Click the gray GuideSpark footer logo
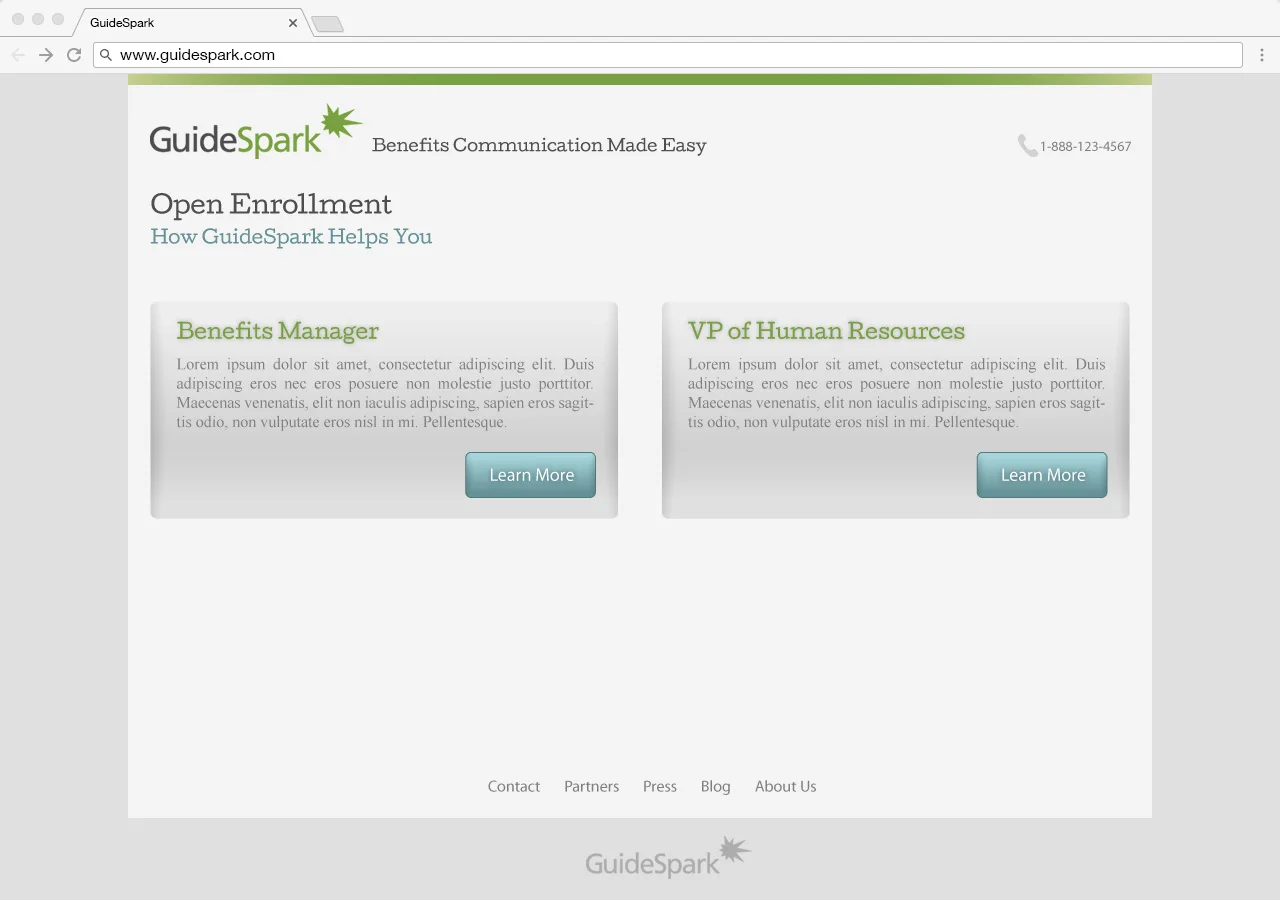Screen dimensions: 1280x900 (668, 858)
